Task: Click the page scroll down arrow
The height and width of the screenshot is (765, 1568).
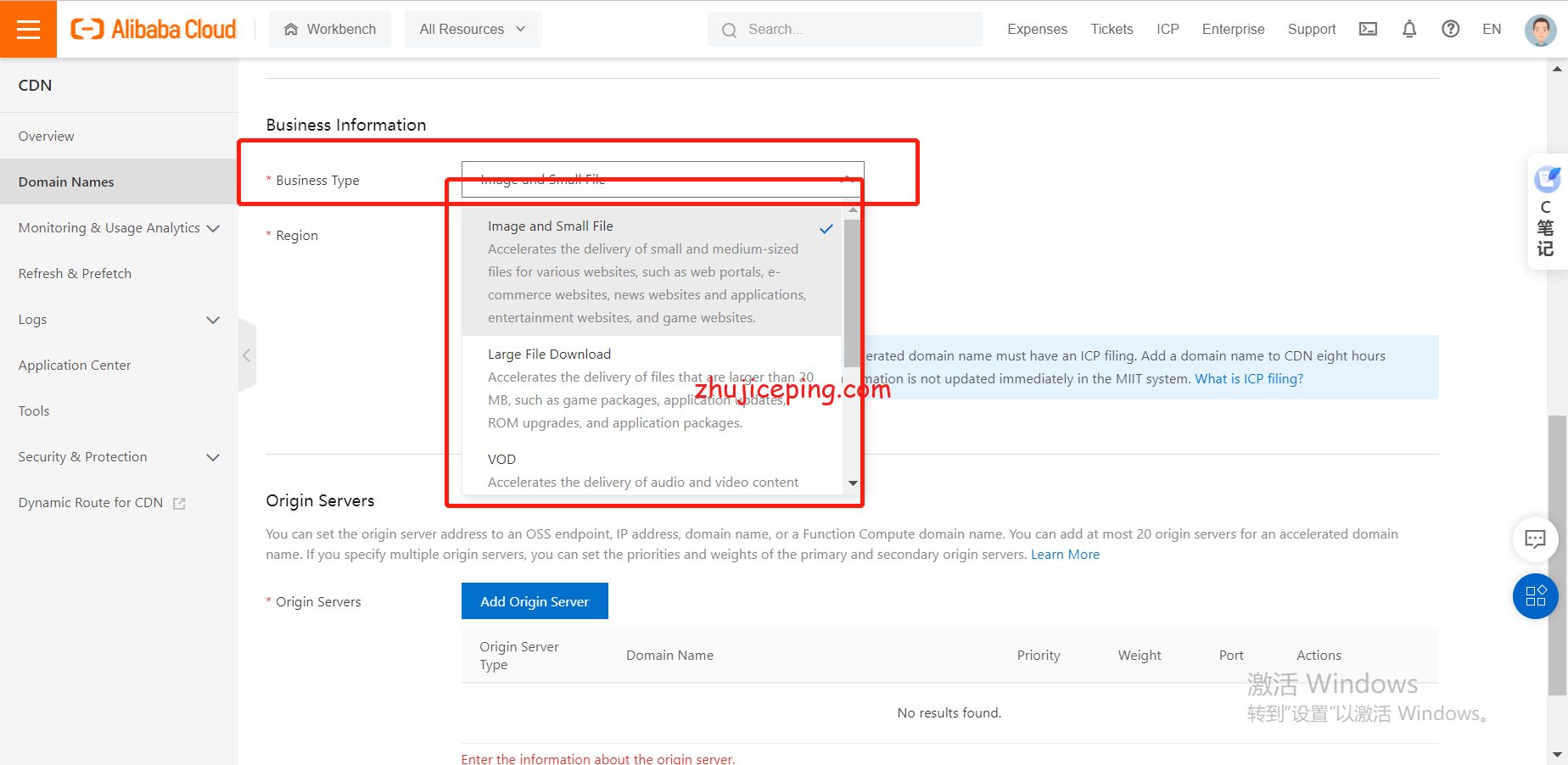Action: click(x=1557, y=754)
